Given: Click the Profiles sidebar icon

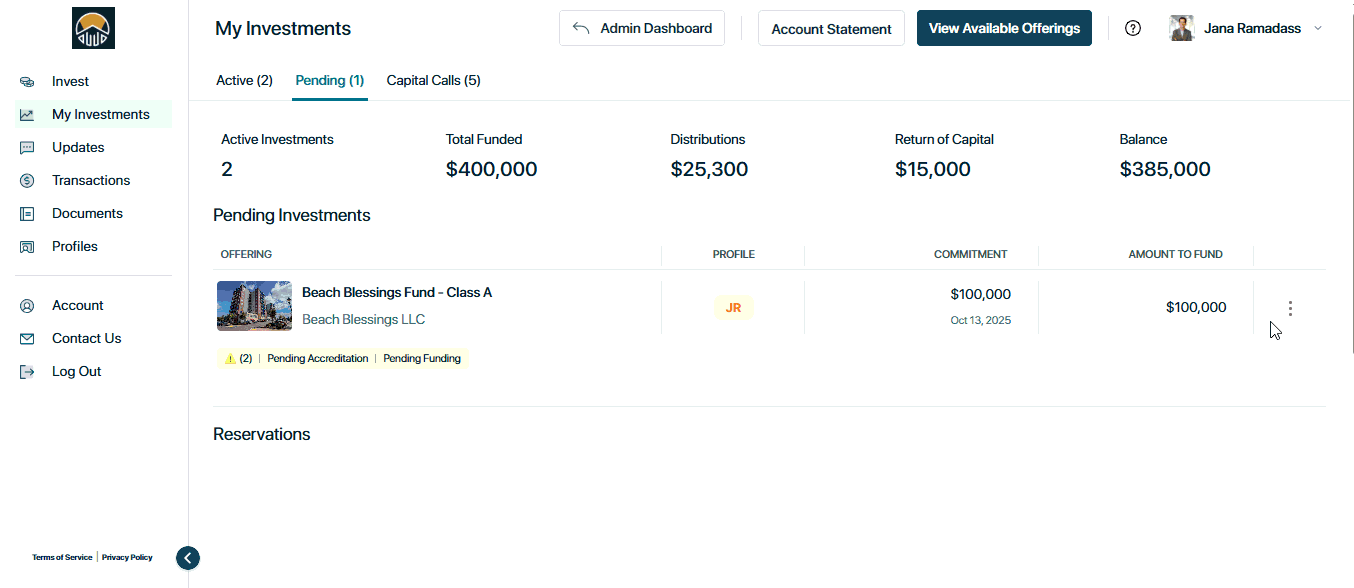Looking at the screenshot, I should point(27,247).
